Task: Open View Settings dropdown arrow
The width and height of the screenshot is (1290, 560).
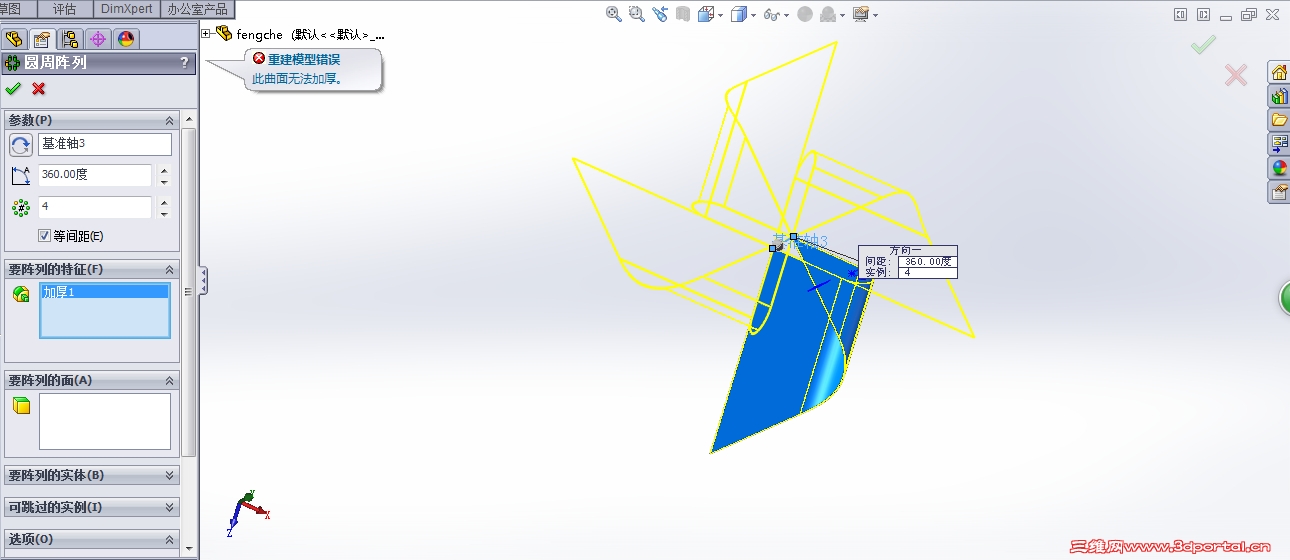Action: pyautogui.click(x=875, y=15)
